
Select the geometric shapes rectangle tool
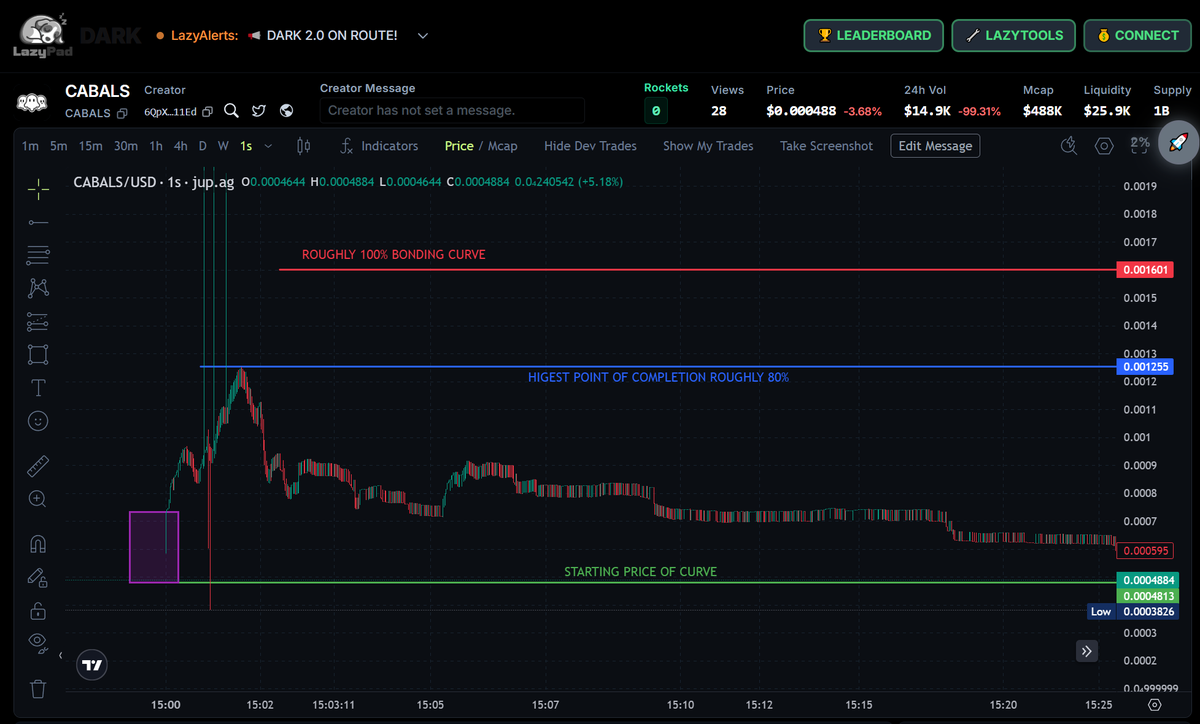(38, 355)
